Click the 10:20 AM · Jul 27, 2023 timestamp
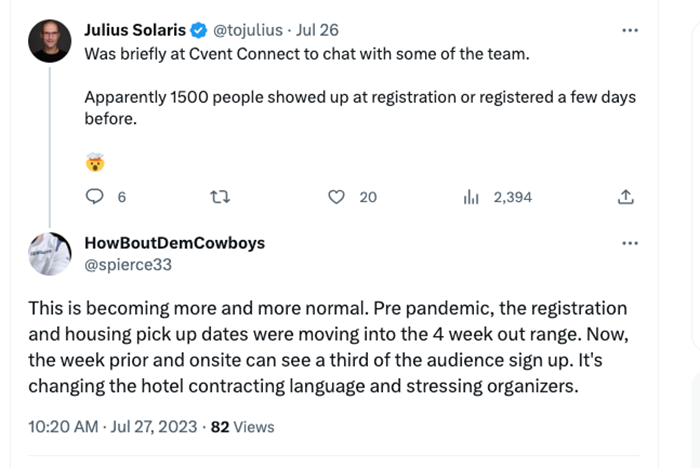700x468 pixels. point(113,426)
